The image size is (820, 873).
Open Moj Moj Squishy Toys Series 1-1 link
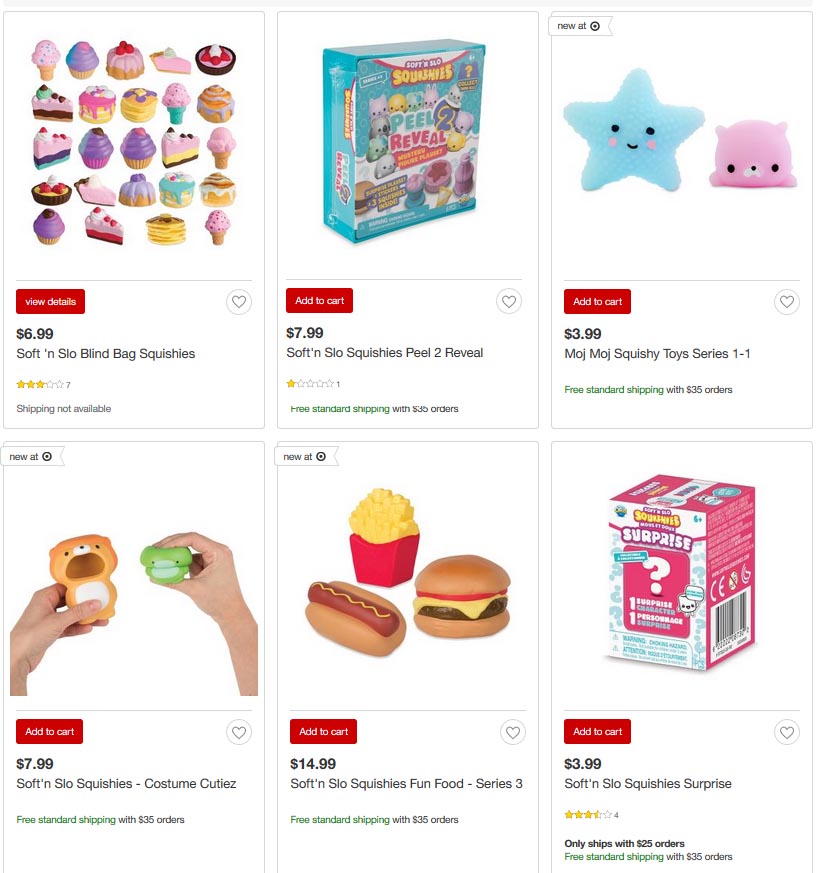click(x=657, y=354)
